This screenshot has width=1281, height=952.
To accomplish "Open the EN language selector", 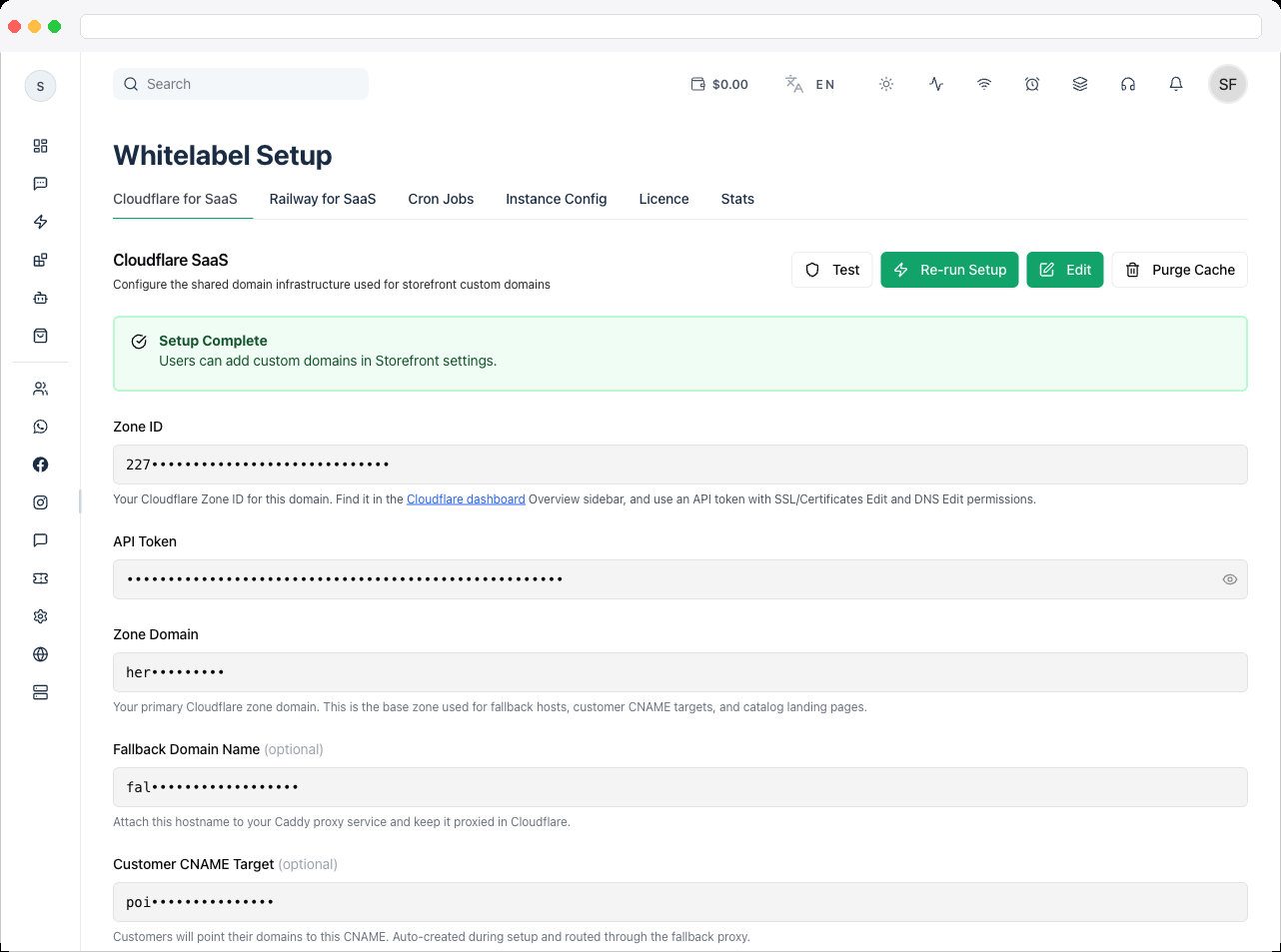I will (809, 84).
